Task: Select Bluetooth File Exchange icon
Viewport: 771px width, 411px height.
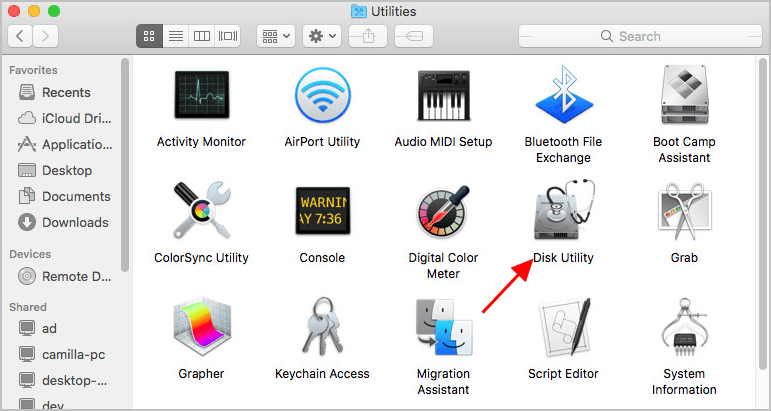Action: click(x=564, y=94)
